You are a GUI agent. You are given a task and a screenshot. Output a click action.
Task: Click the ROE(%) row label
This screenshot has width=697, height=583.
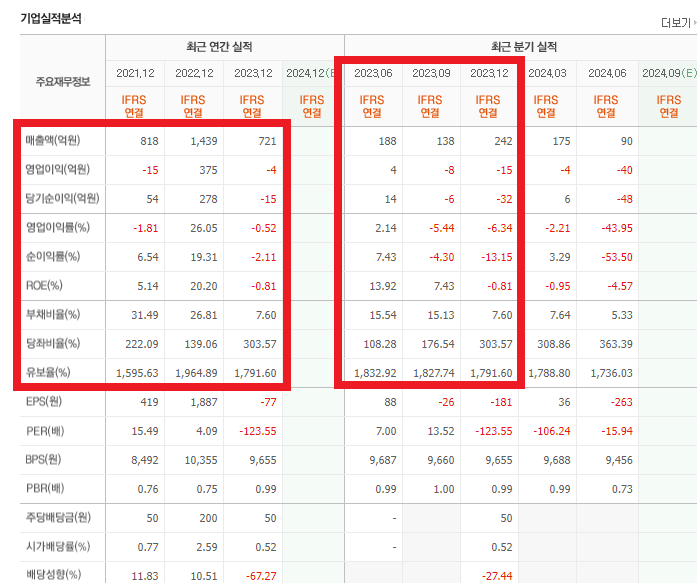pos(44,285)
